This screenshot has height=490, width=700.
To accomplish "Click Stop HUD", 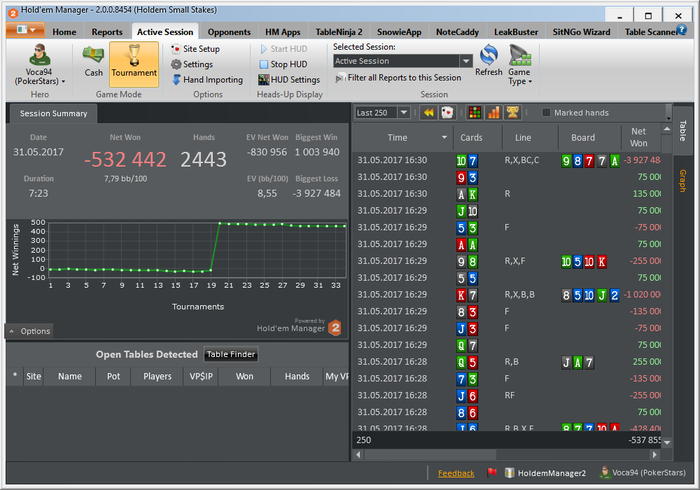I will 287,64.
